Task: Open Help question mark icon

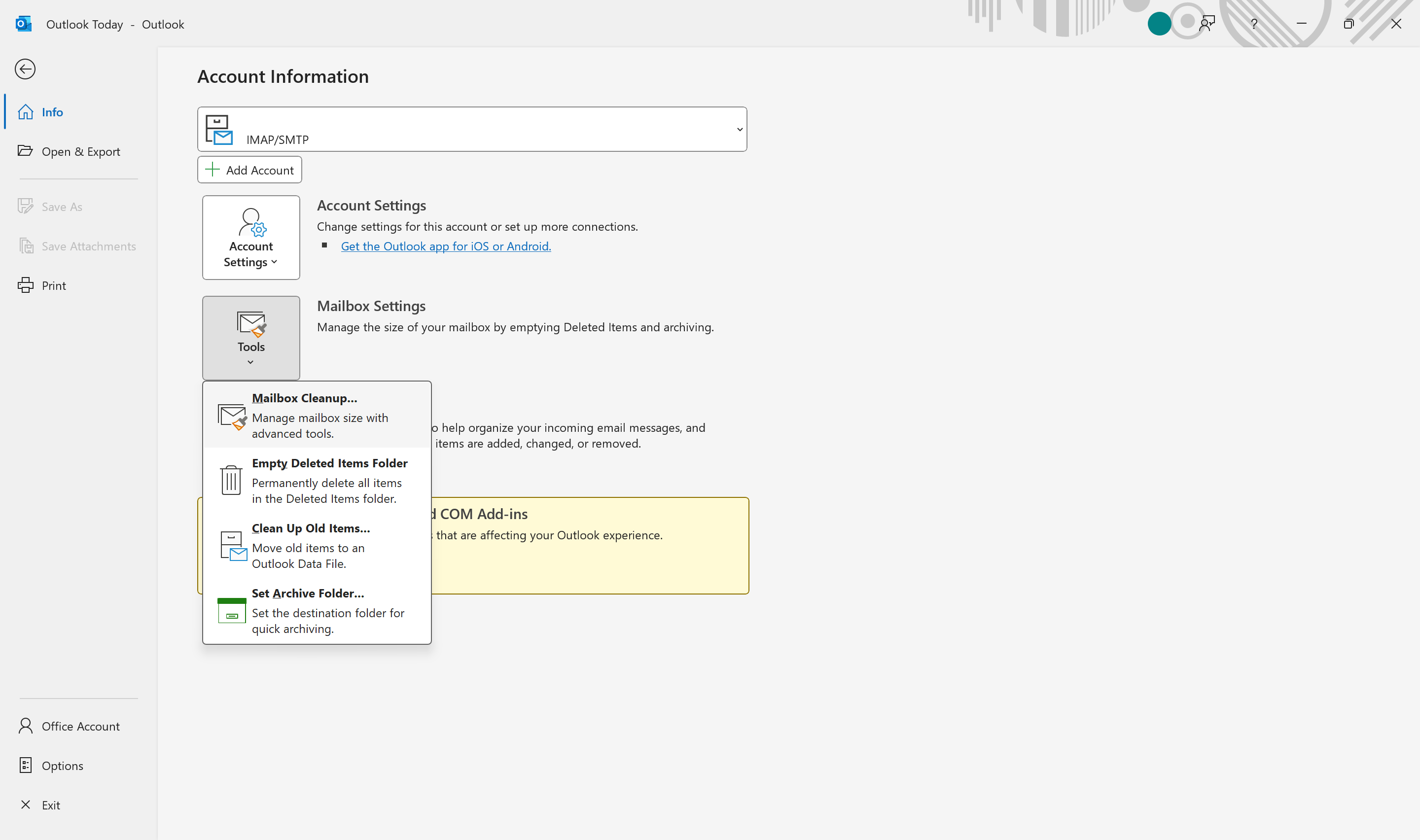Action: coord(1254,24)
